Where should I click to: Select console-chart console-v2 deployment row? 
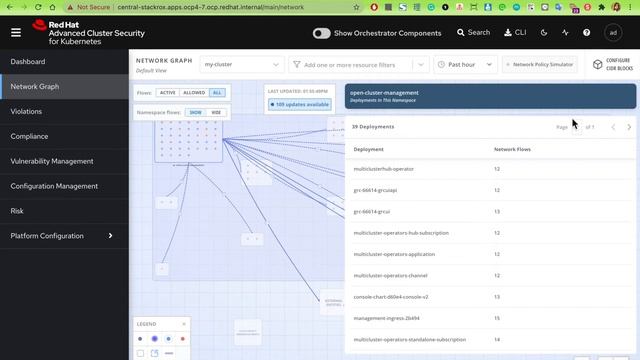[x=490, y=297]
